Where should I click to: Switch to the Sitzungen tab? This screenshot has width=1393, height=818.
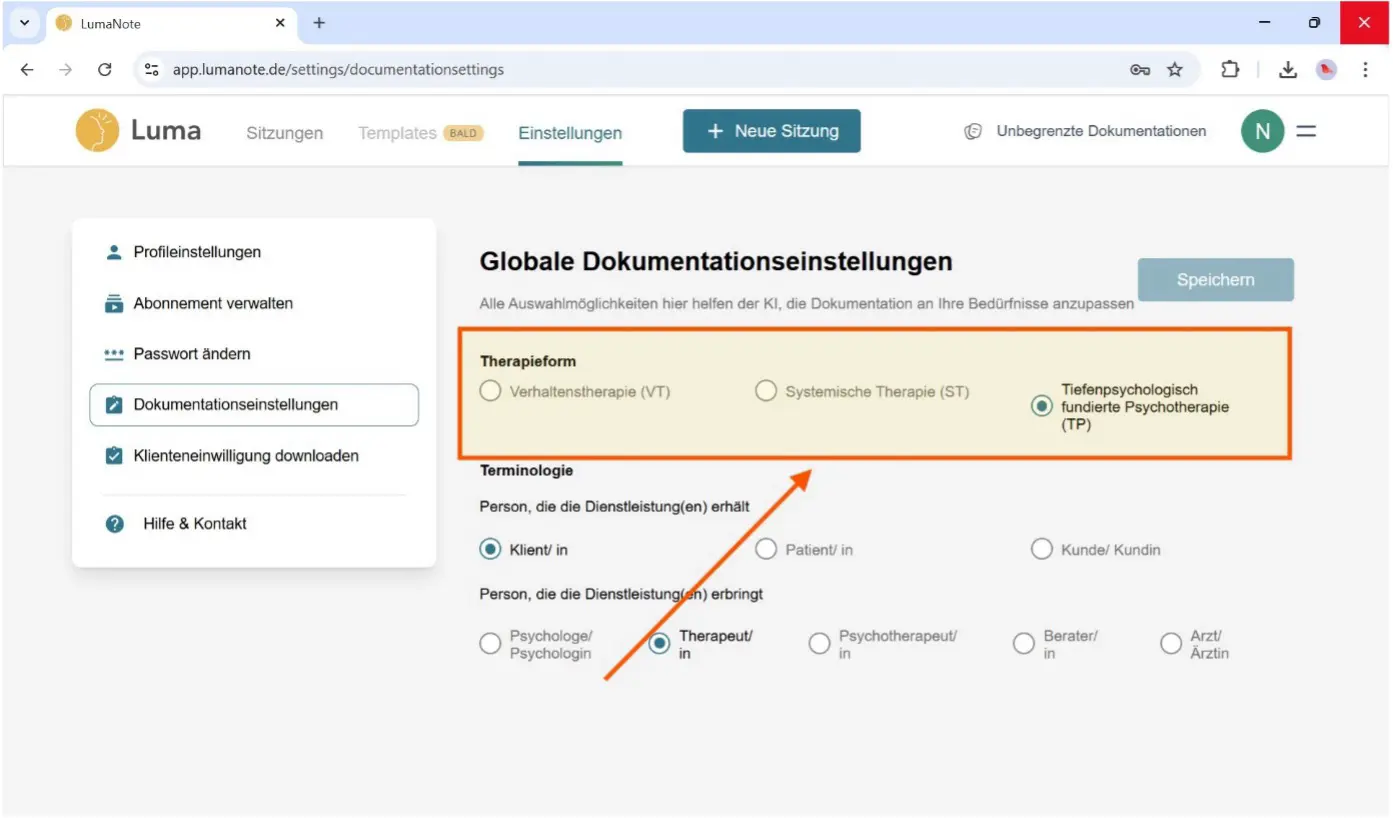click(284, 132)
